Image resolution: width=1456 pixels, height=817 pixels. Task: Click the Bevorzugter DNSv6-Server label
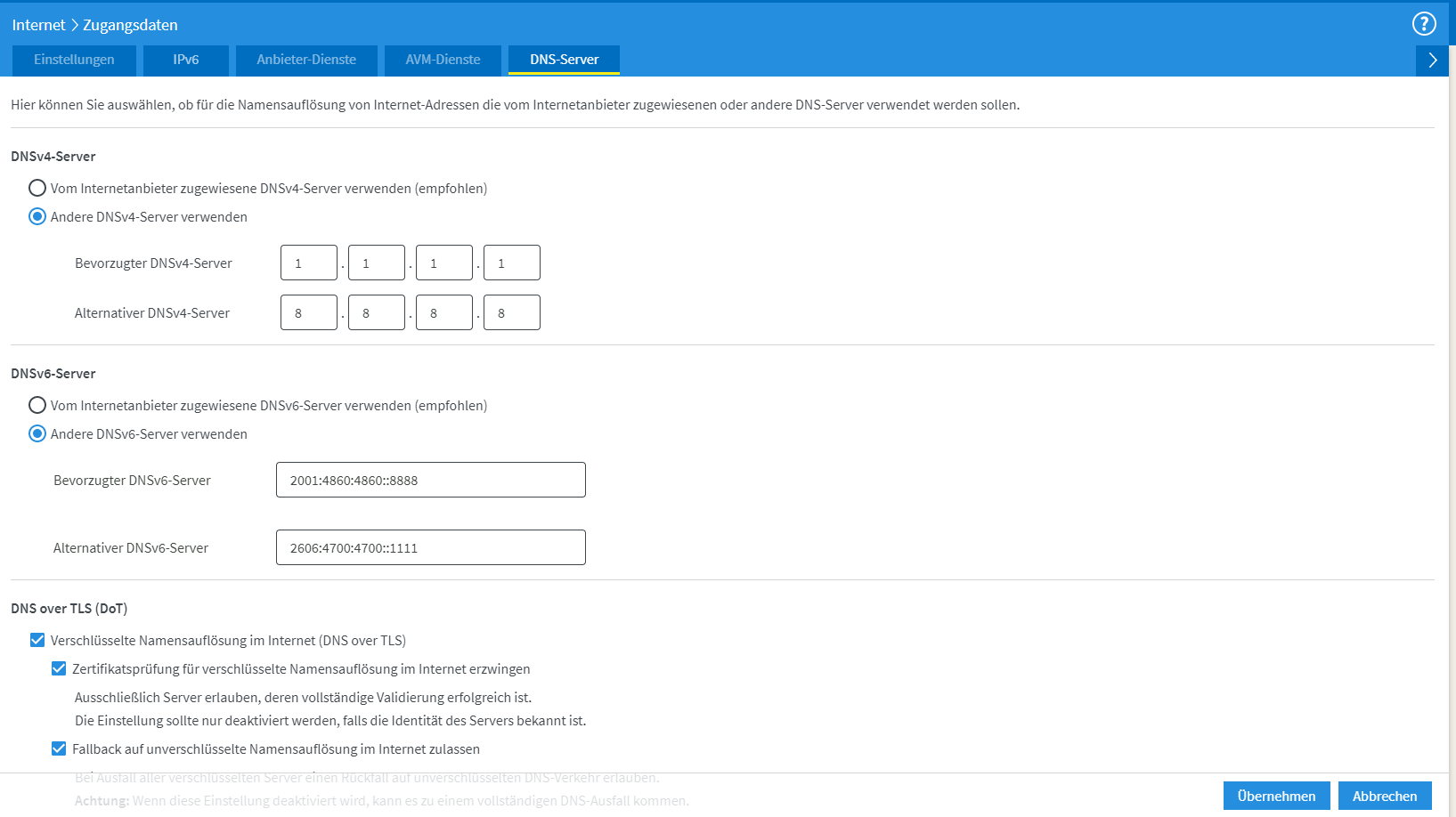[x=132, y=480]
